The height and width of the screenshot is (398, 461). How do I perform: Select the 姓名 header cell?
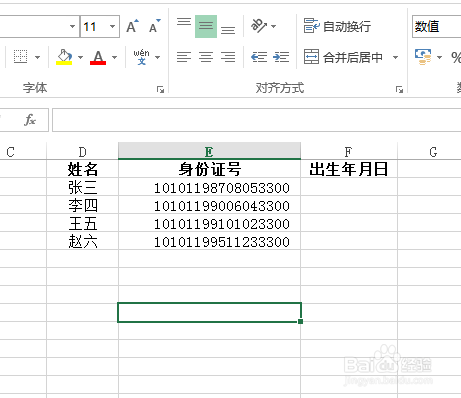point(82,169)
